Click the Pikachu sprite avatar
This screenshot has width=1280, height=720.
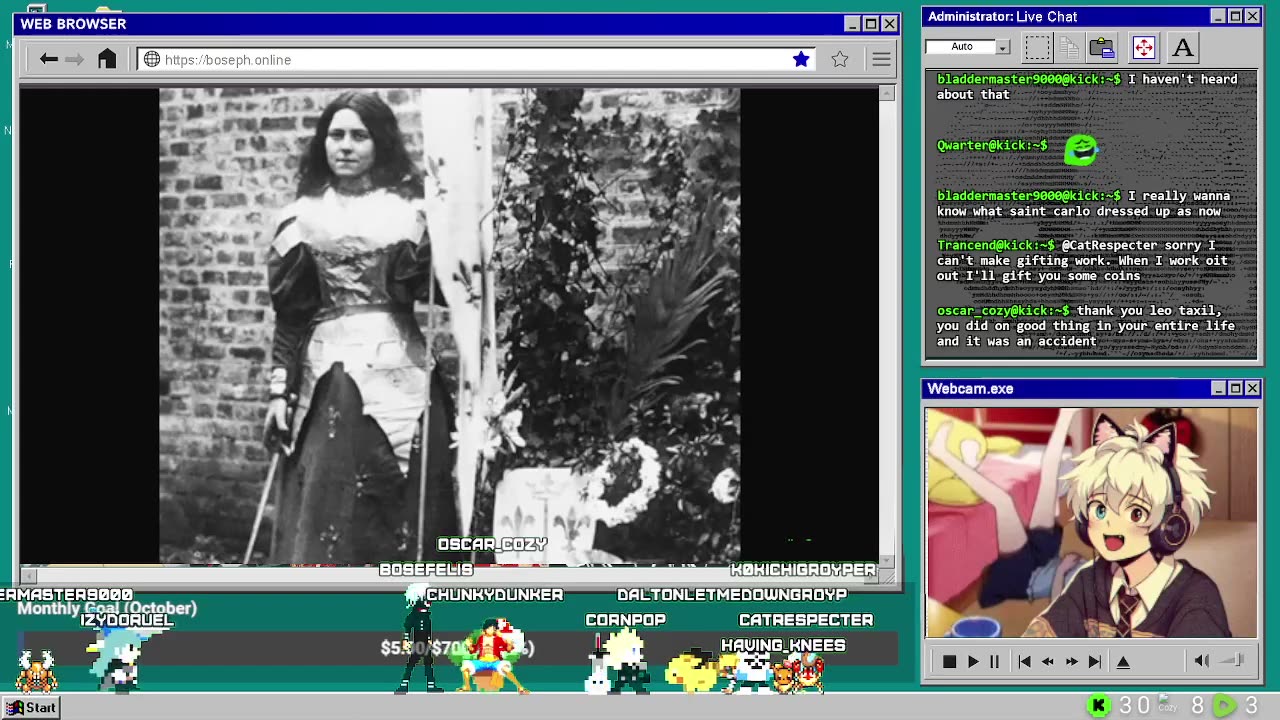[691, 672]
